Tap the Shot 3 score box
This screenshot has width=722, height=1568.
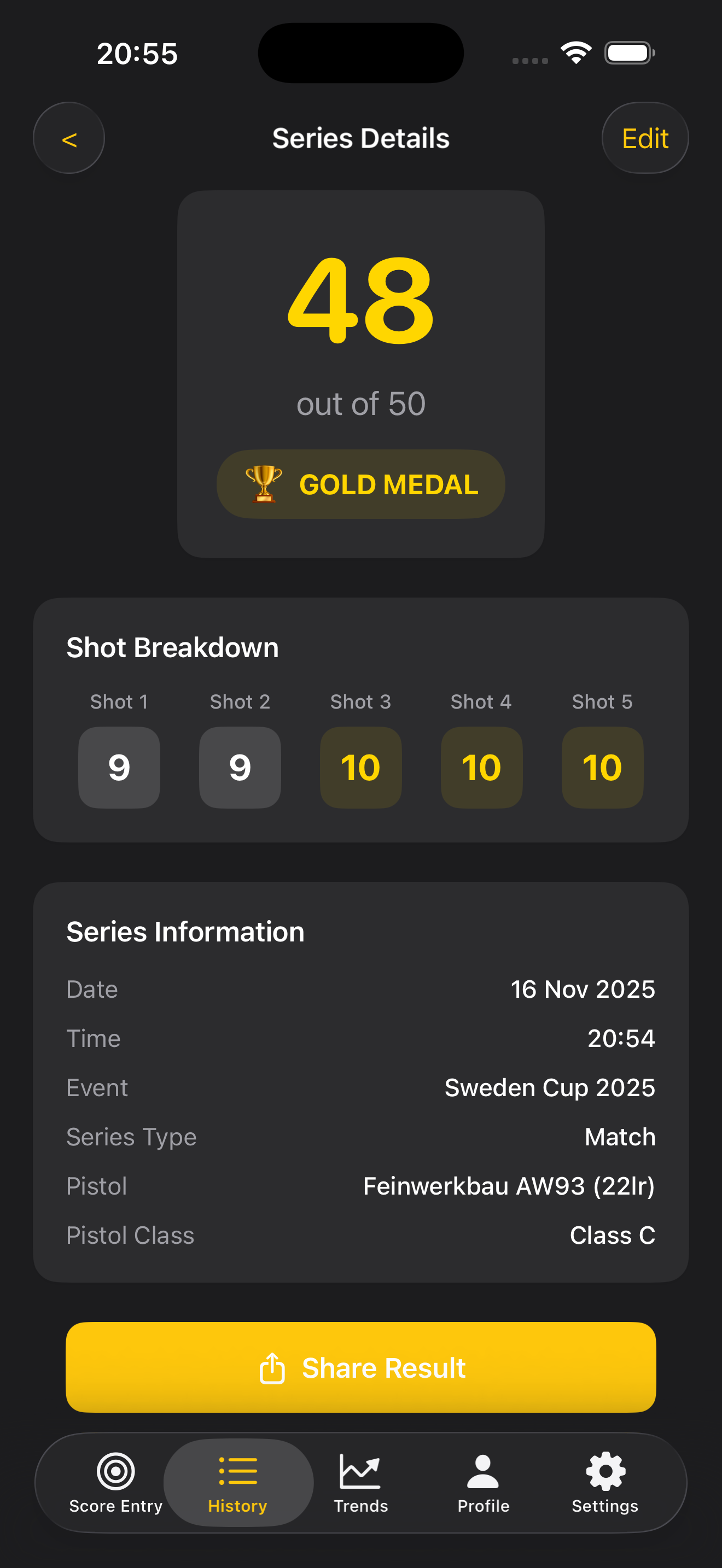(360, 767)
